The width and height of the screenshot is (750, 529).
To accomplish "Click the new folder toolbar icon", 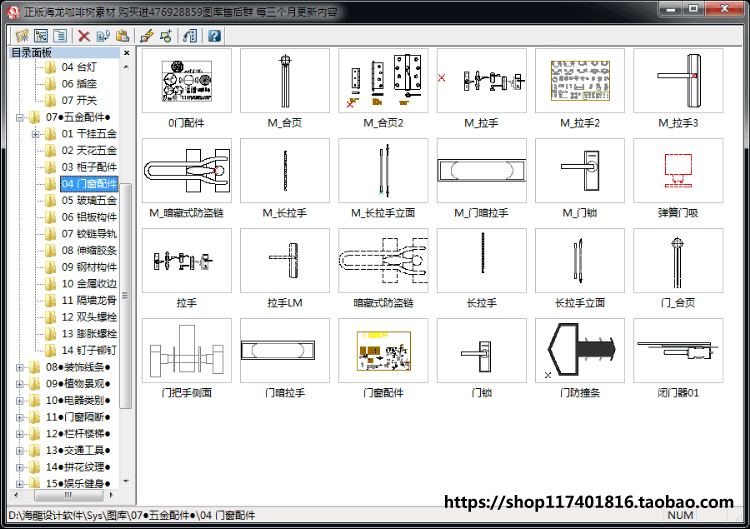I will tap(22, 35).
